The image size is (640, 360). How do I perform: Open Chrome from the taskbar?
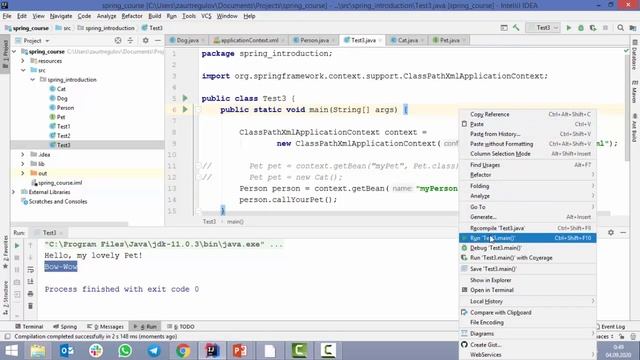[x=183, y=351]
